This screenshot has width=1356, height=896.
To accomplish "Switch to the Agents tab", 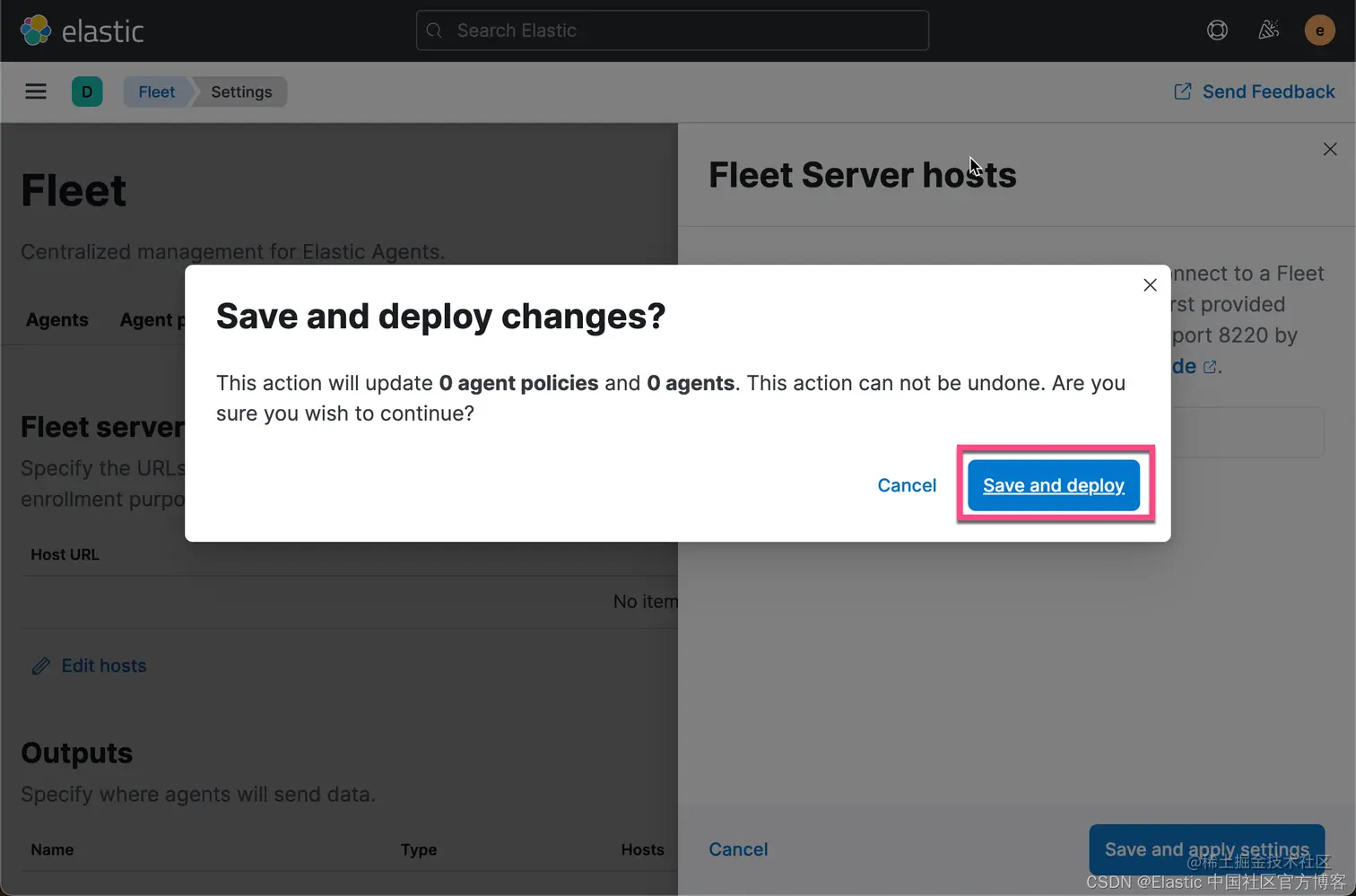I will pos(57,320).
